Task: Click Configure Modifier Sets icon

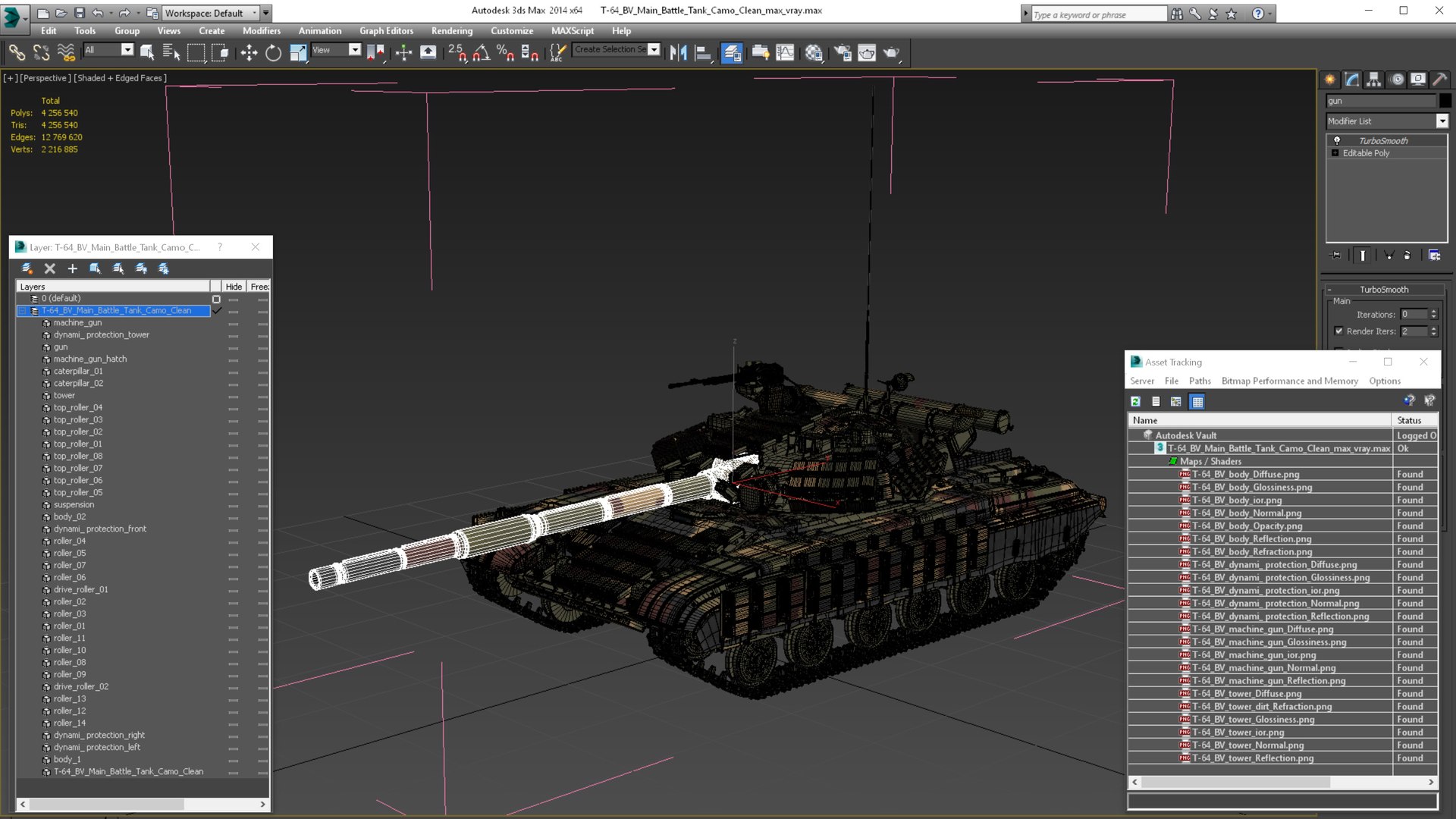Action: point(1434,256)
